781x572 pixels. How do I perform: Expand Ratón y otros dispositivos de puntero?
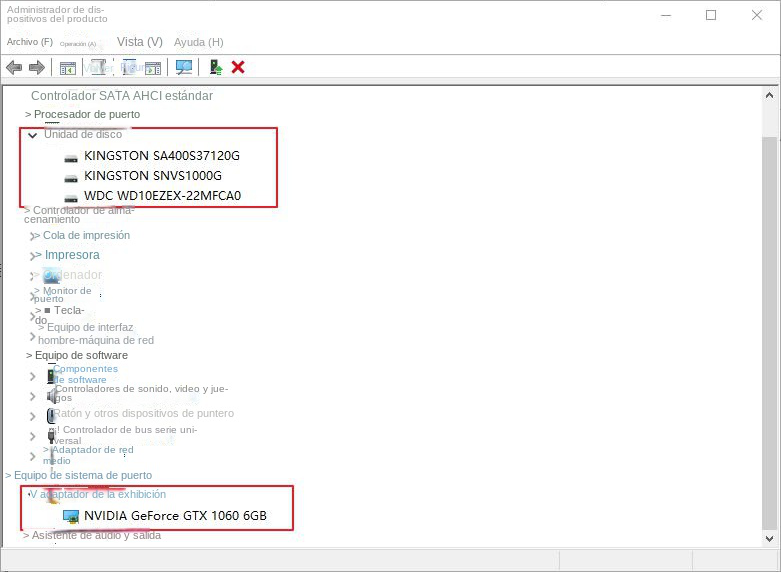pos(32,416)
